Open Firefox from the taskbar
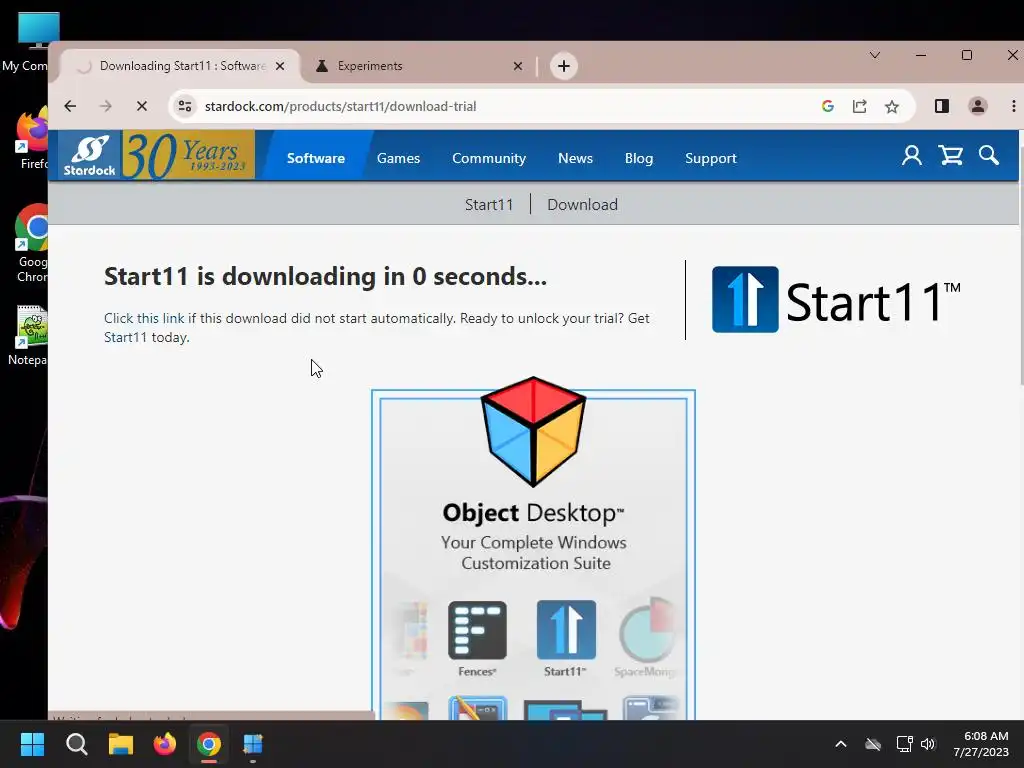Viewport: 1024px width, 768px height. [165, 744]
